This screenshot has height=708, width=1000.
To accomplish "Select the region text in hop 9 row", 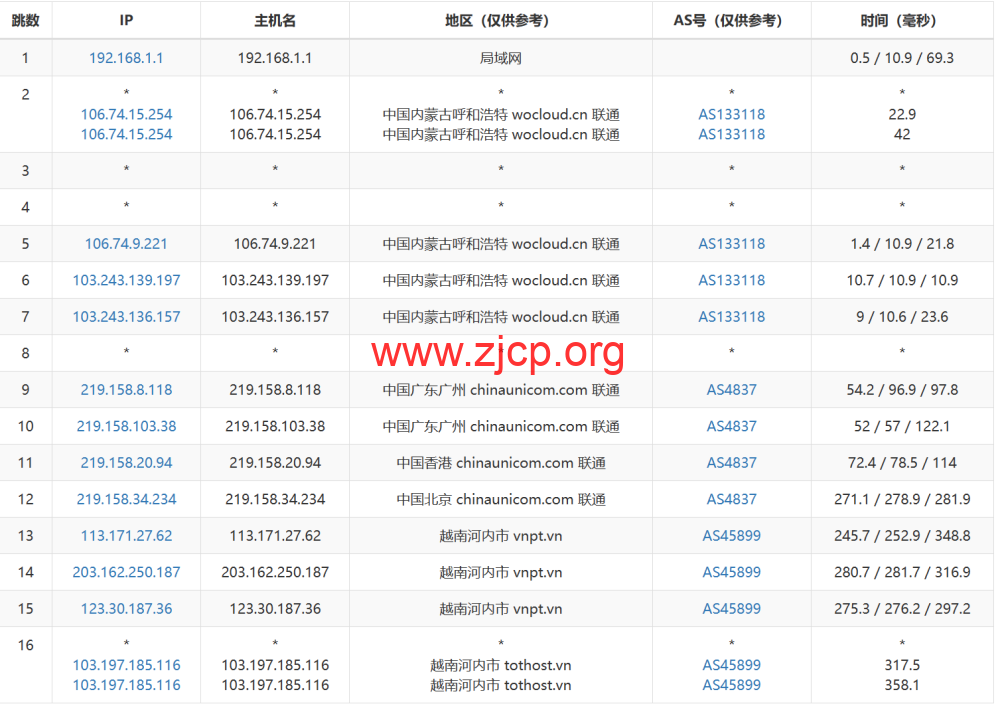I will pos(501,390).
